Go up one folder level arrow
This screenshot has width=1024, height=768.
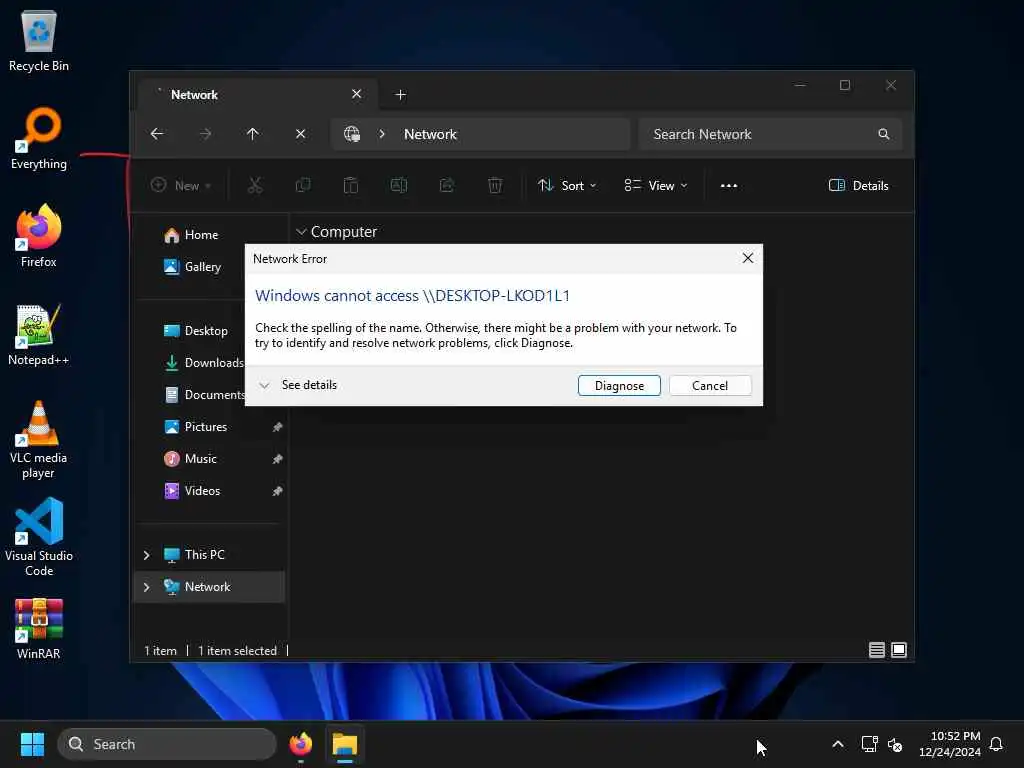253,134
